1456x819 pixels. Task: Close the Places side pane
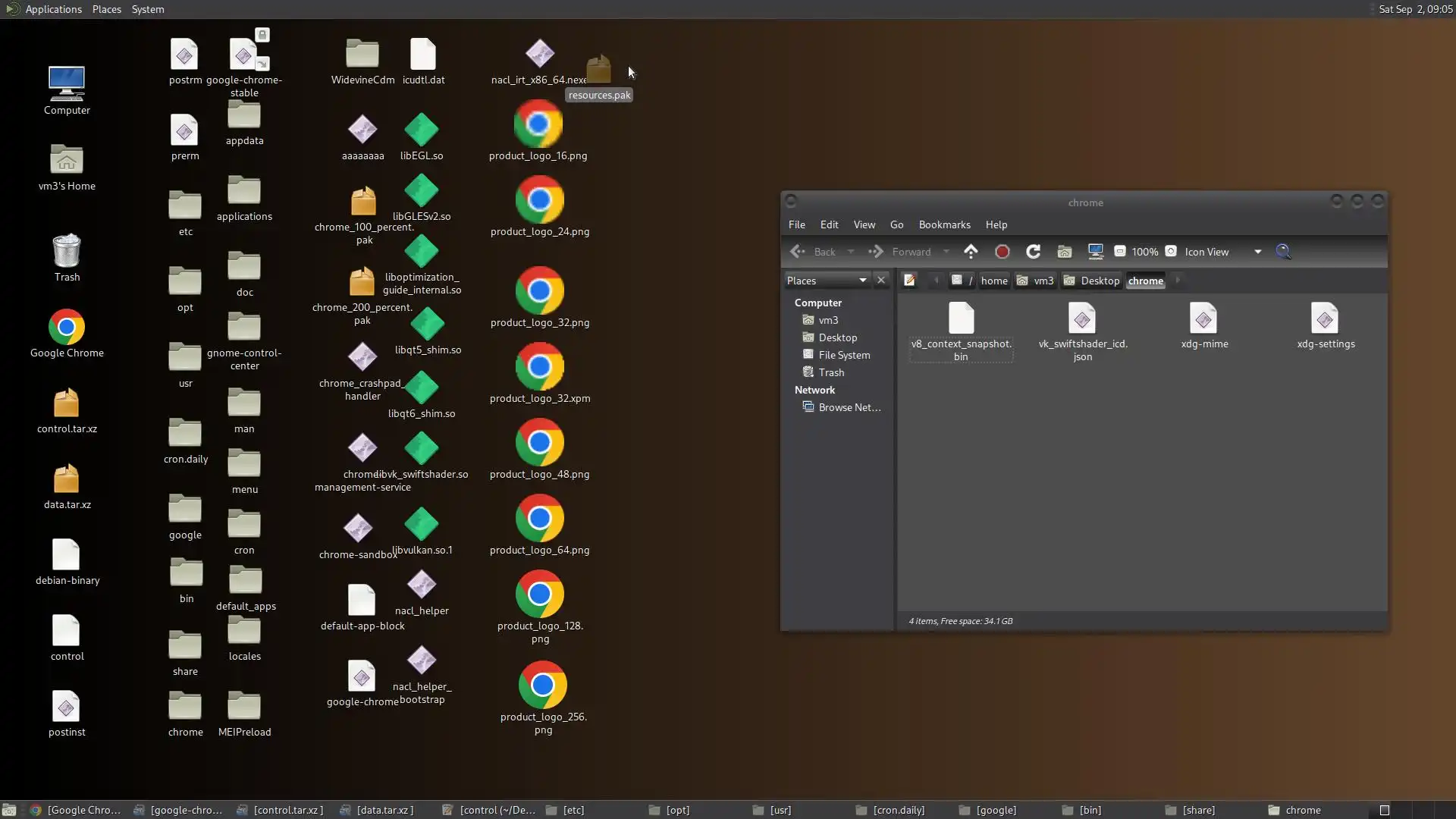880,281
